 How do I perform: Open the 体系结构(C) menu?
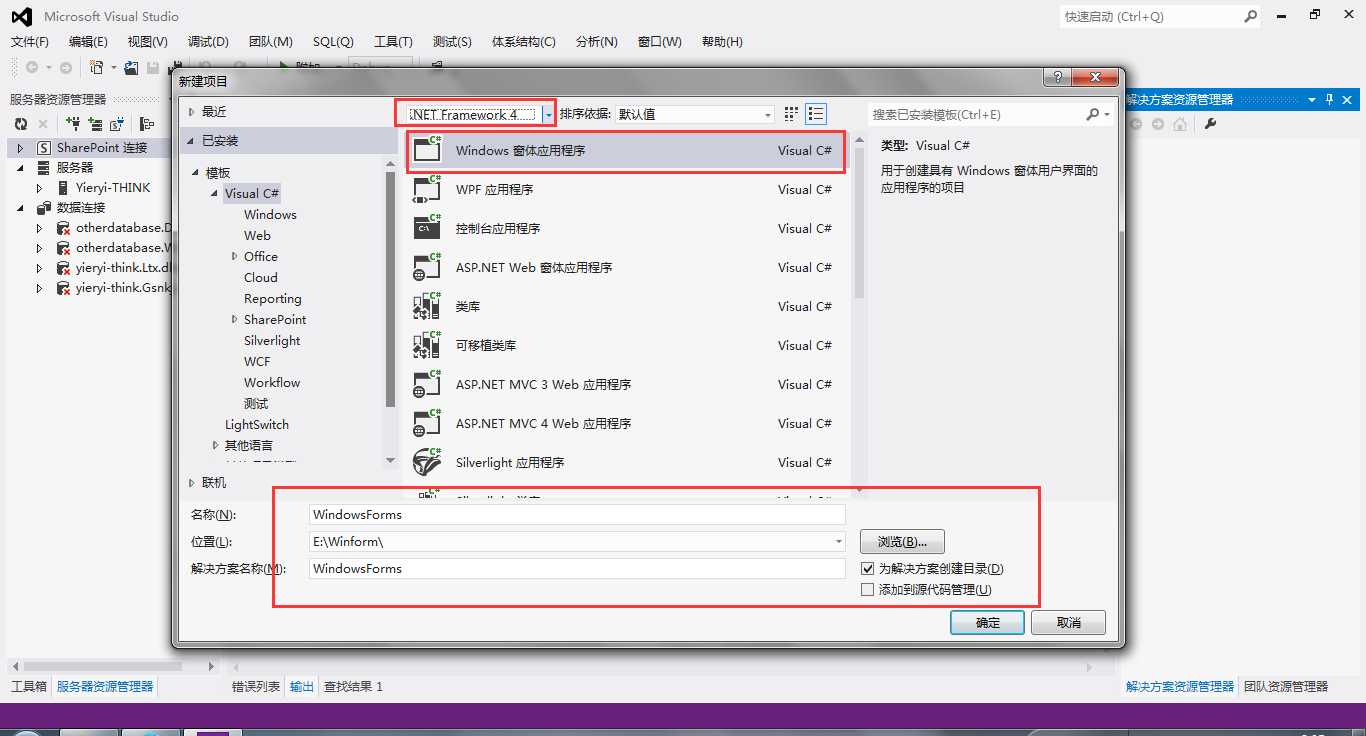coord(523,42)
